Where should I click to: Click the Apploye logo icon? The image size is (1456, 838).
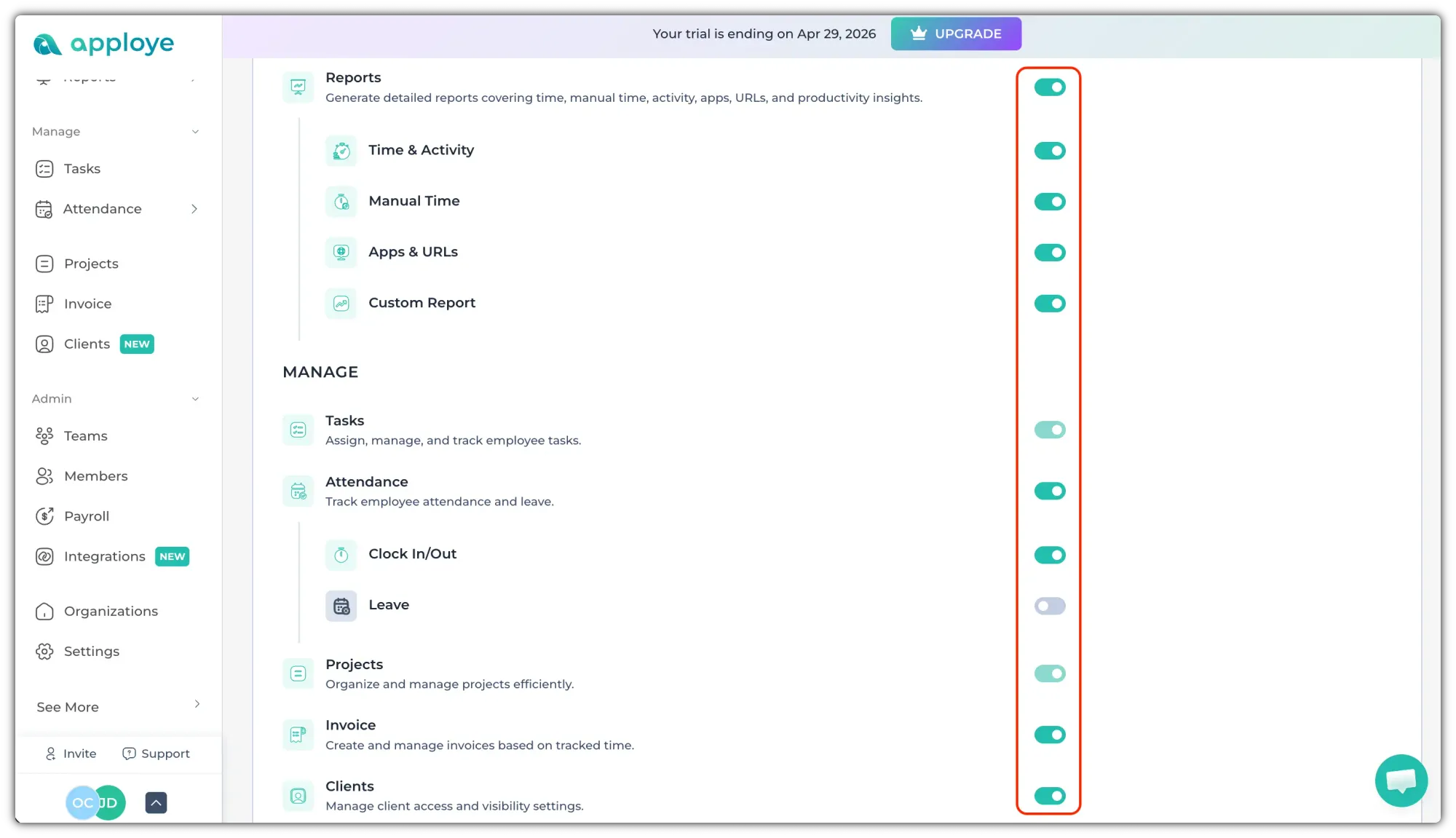47,44
